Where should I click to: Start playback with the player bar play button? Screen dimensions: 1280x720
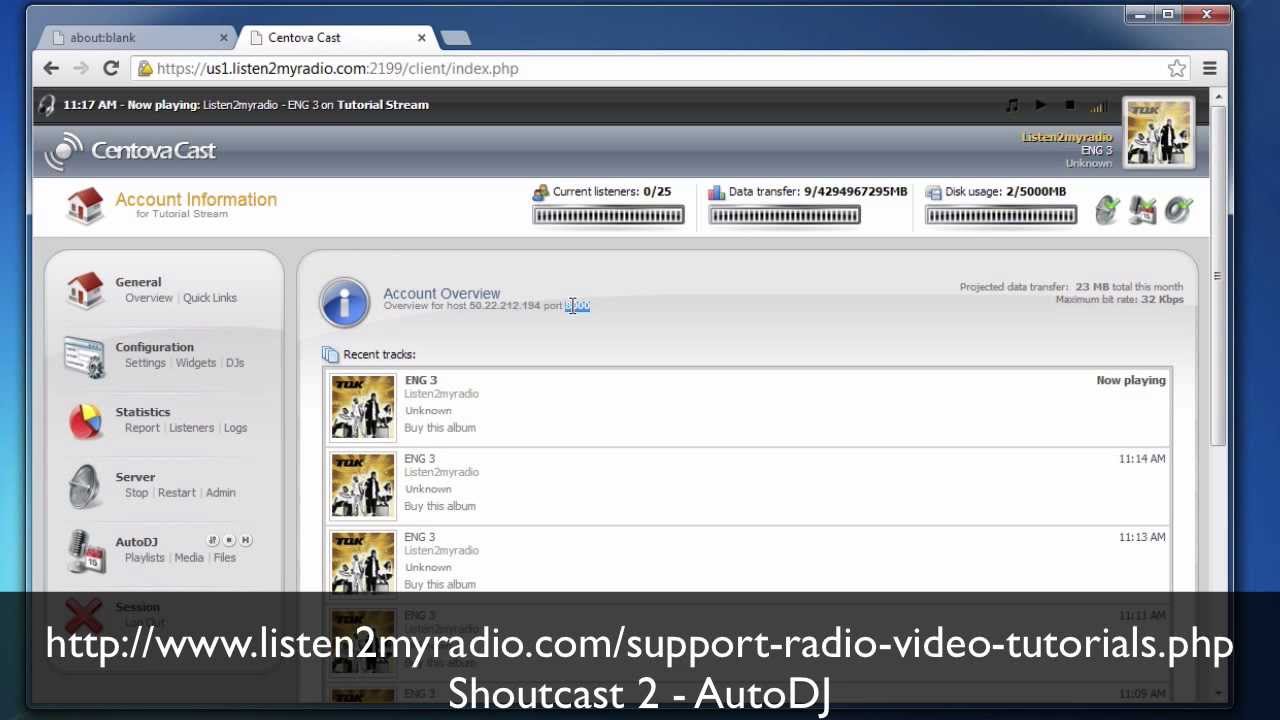pyautogui.click(x=1040, y=105)
